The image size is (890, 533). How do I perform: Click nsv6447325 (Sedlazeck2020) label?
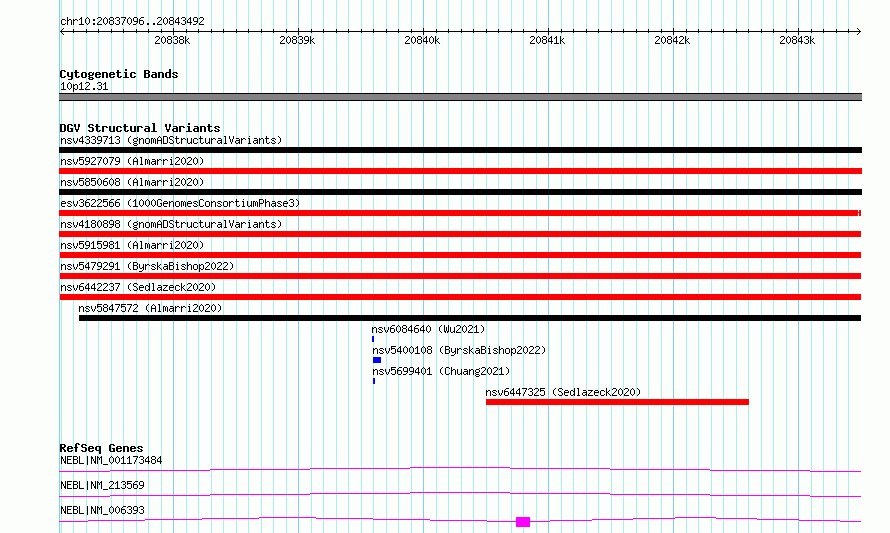[x=563, y=392]
